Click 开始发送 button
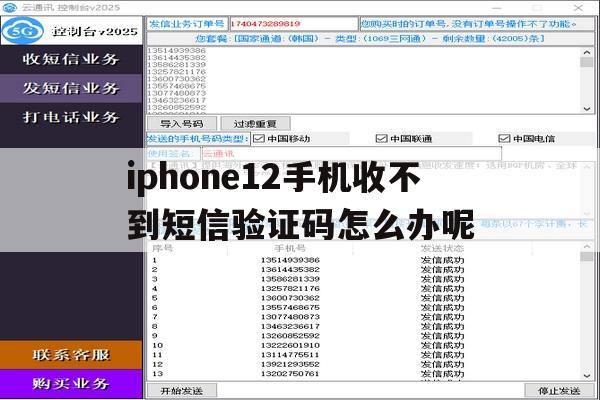Screen dimensions: 600x400 click(182, 391)
